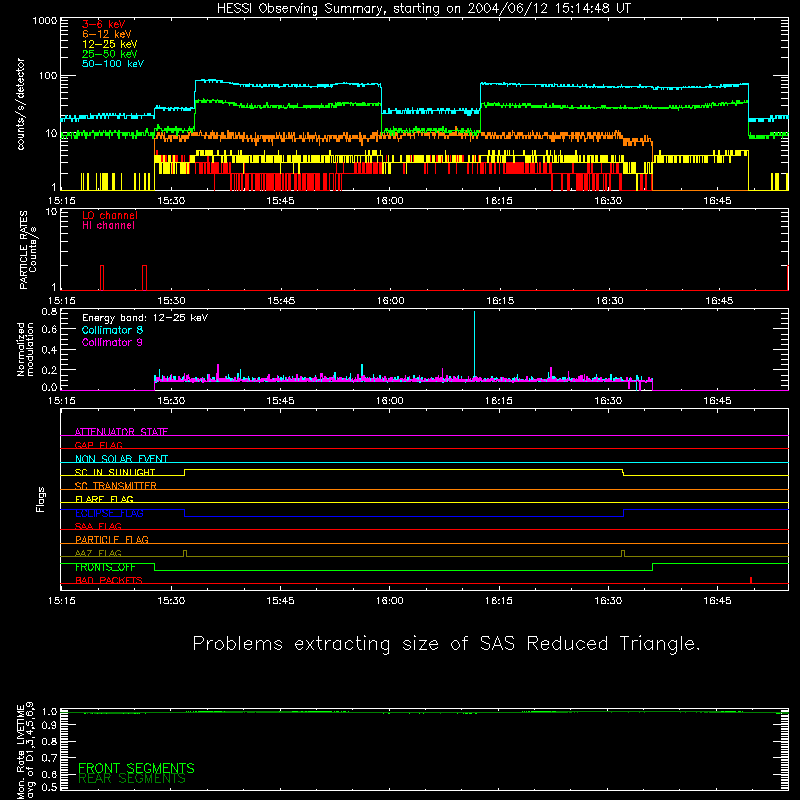Select the SC_IN_SUNLIGHT flag label
The image size is (800, 800).
click(115, 472)
